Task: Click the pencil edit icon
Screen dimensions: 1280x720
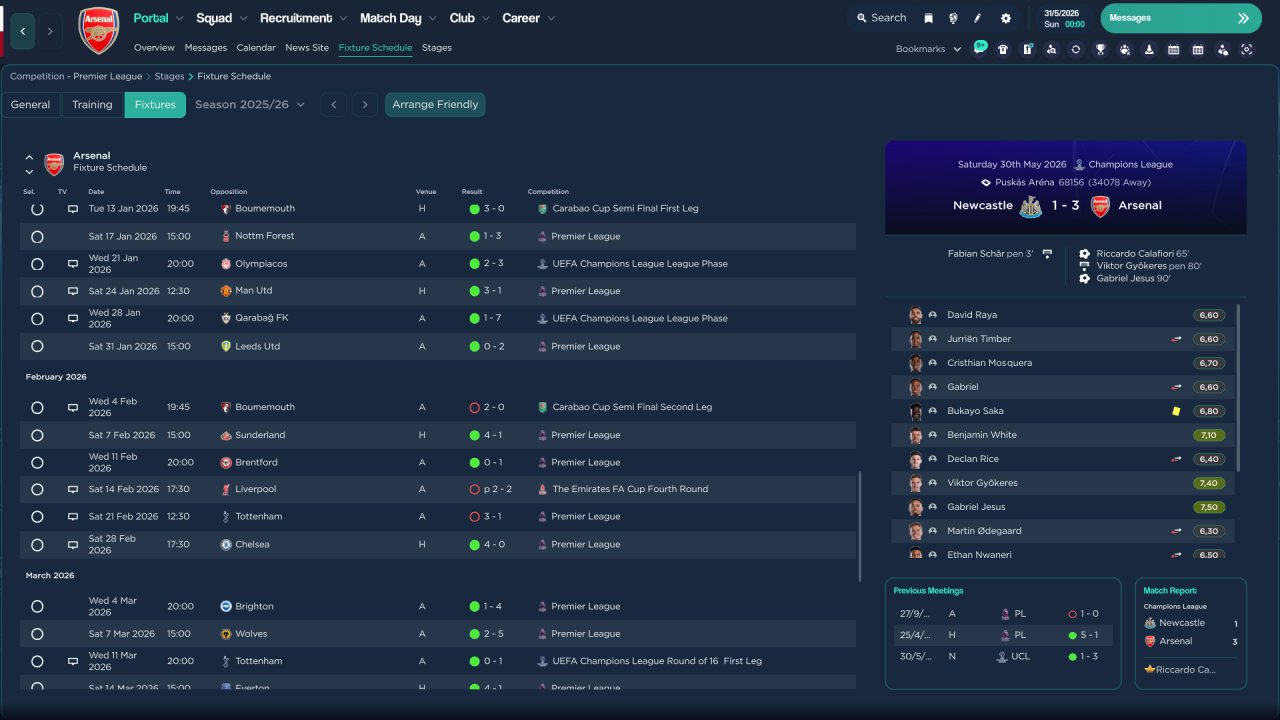Action: point(978,18)
